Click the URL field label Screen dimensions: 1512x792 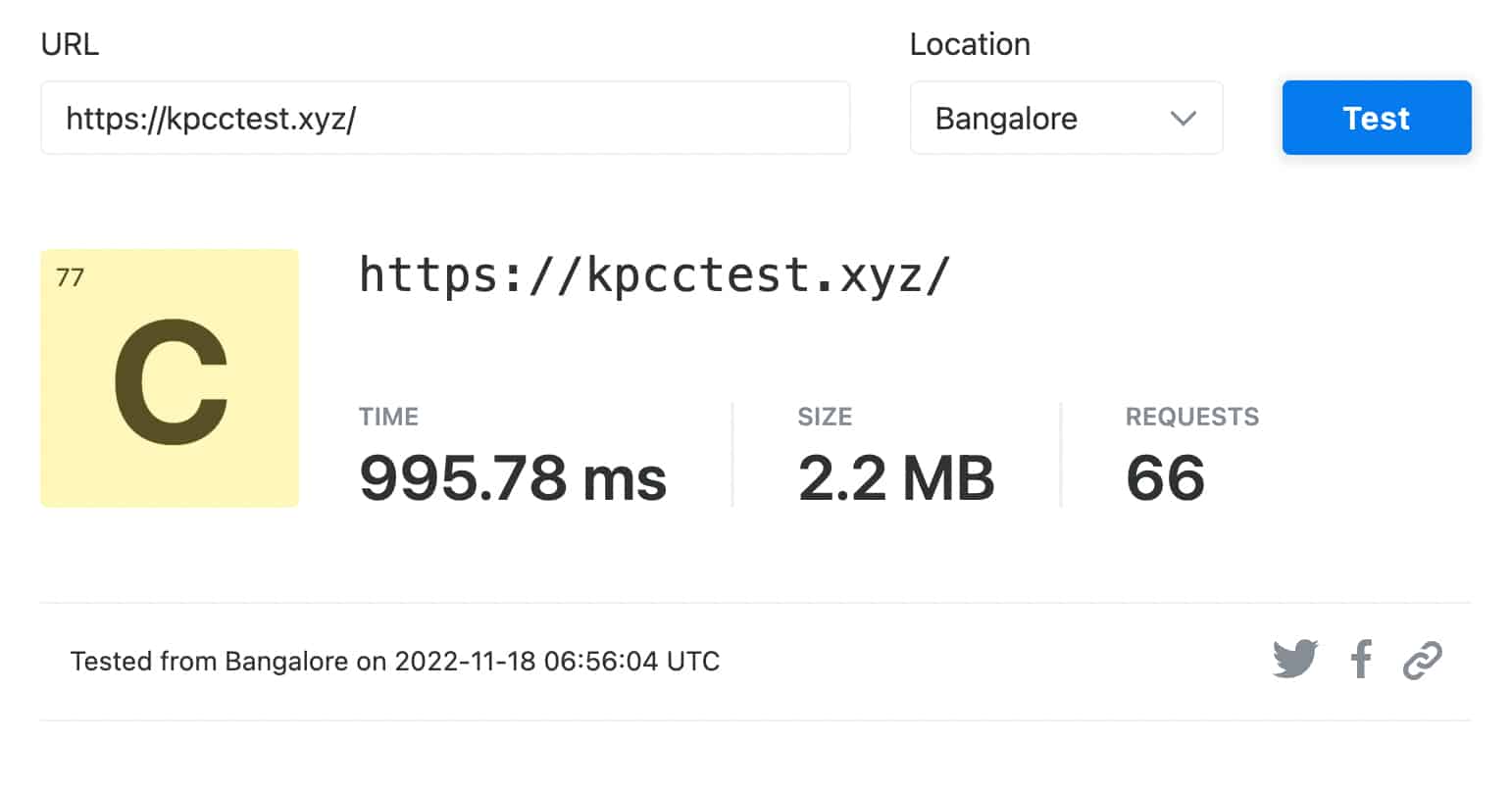coord(70,45)
